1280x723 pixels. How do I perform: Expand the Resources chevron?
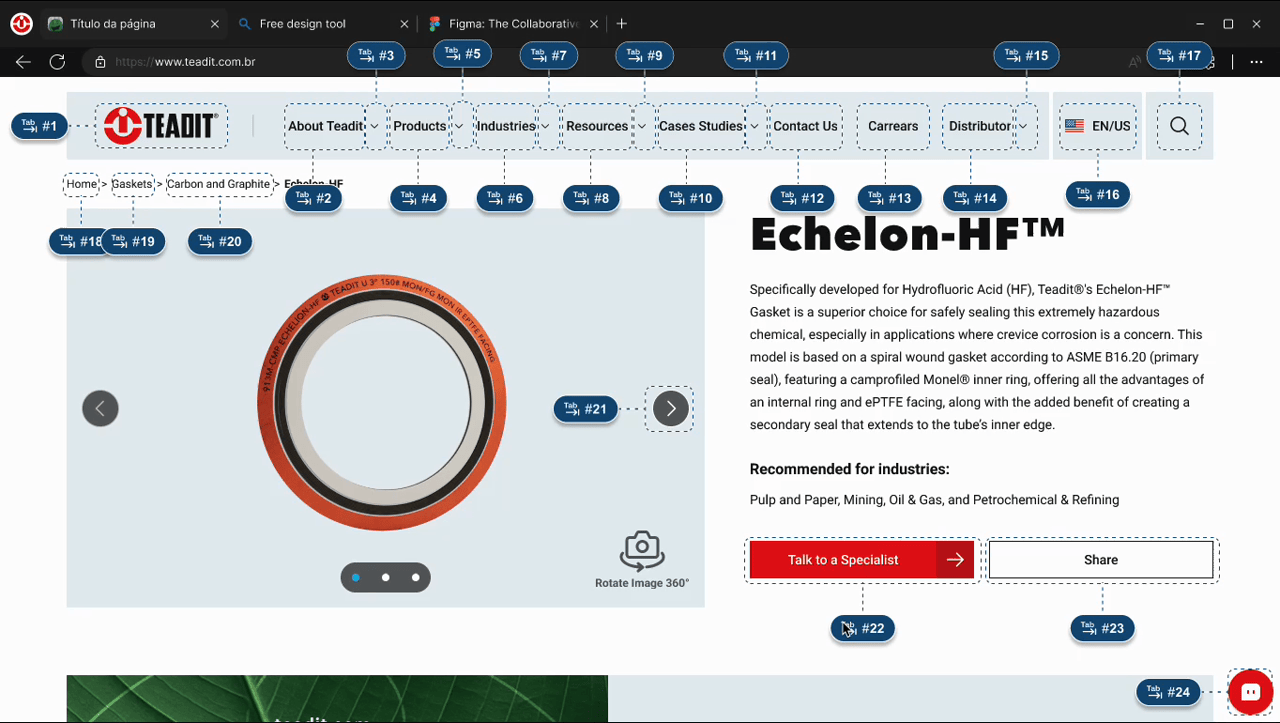click(641, 127)
